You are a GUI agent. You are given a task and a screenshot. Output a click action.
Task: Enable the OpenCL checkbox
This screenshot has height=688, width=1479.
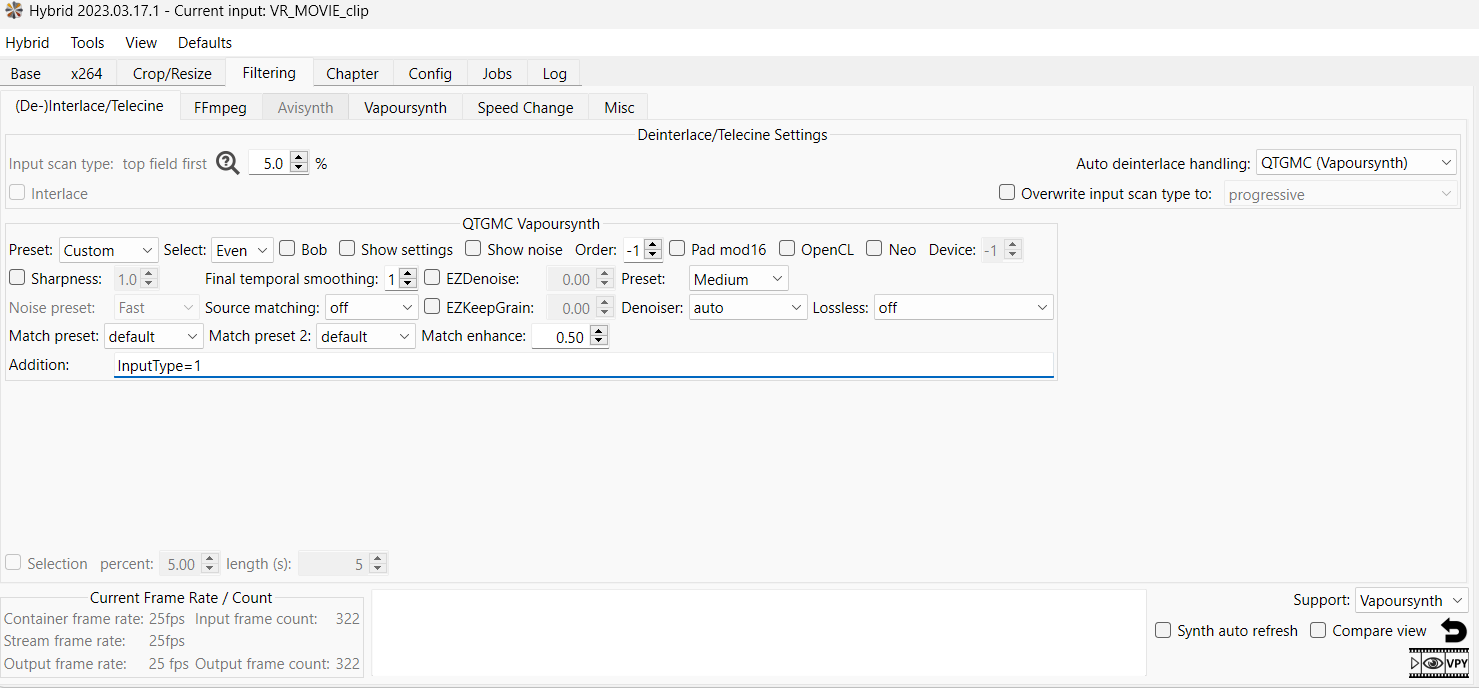click(x=787, y=249)
